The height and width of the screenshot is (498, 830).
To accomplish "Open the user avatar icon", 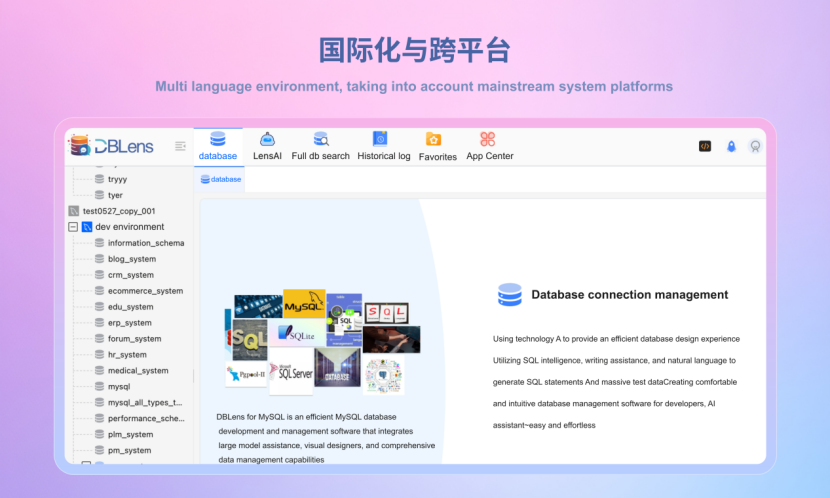I will 755,146.
